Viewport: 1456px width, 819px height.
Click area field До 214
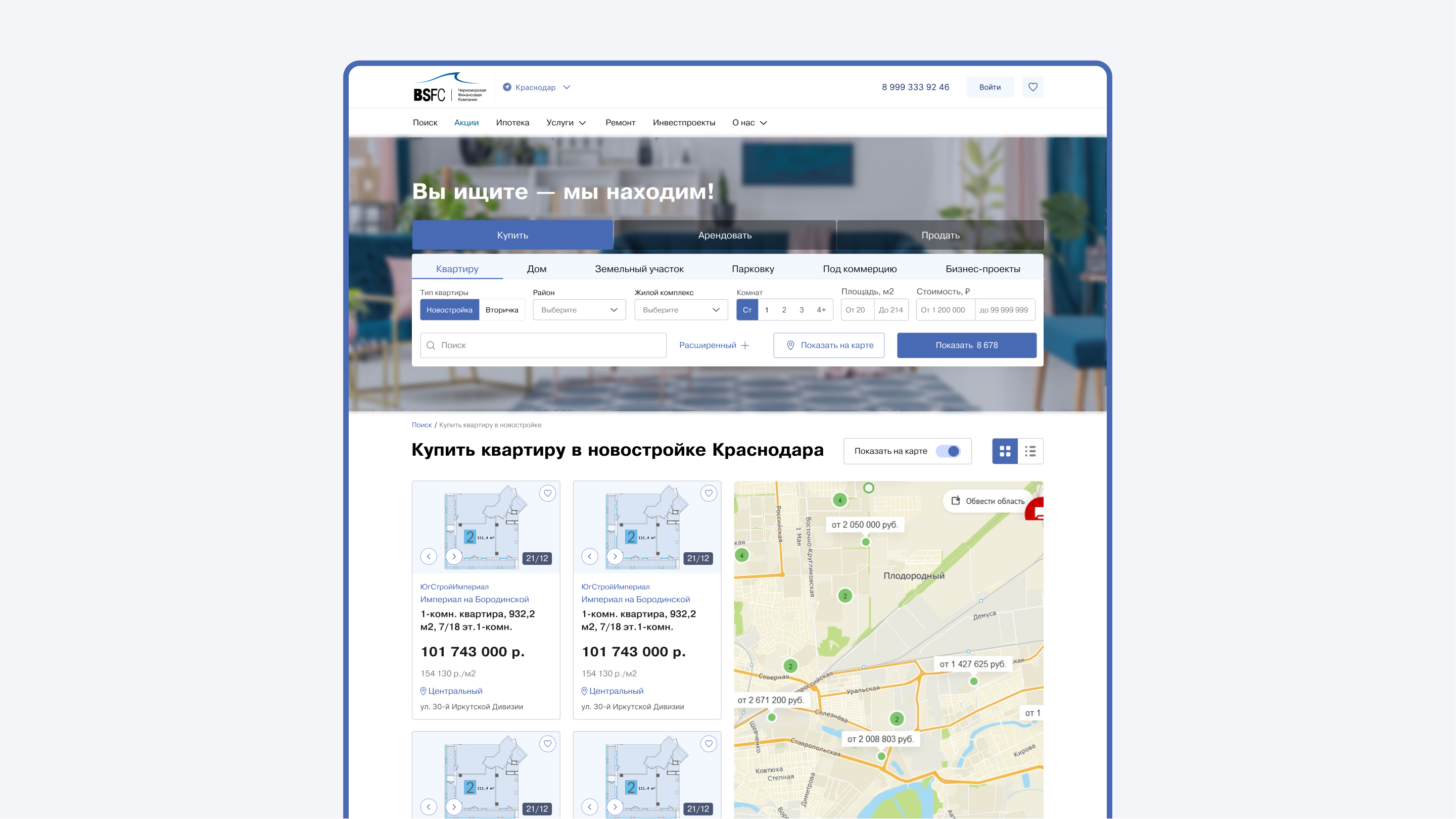pyautogui.click(x=891, y=310)
